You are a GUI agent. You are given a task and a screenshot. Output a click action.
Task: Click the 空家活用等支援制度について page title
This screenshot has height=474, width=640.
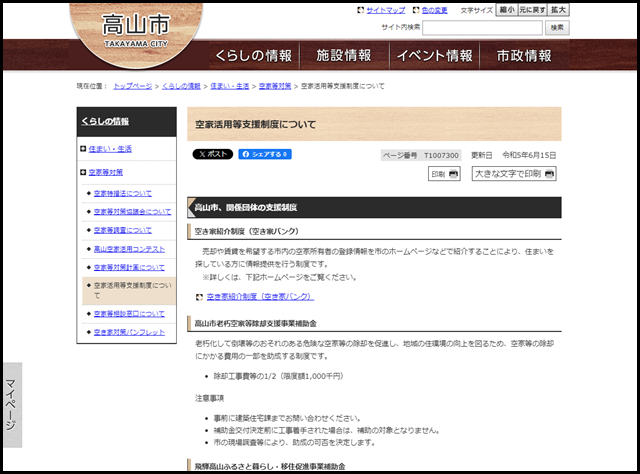(256, 125)
